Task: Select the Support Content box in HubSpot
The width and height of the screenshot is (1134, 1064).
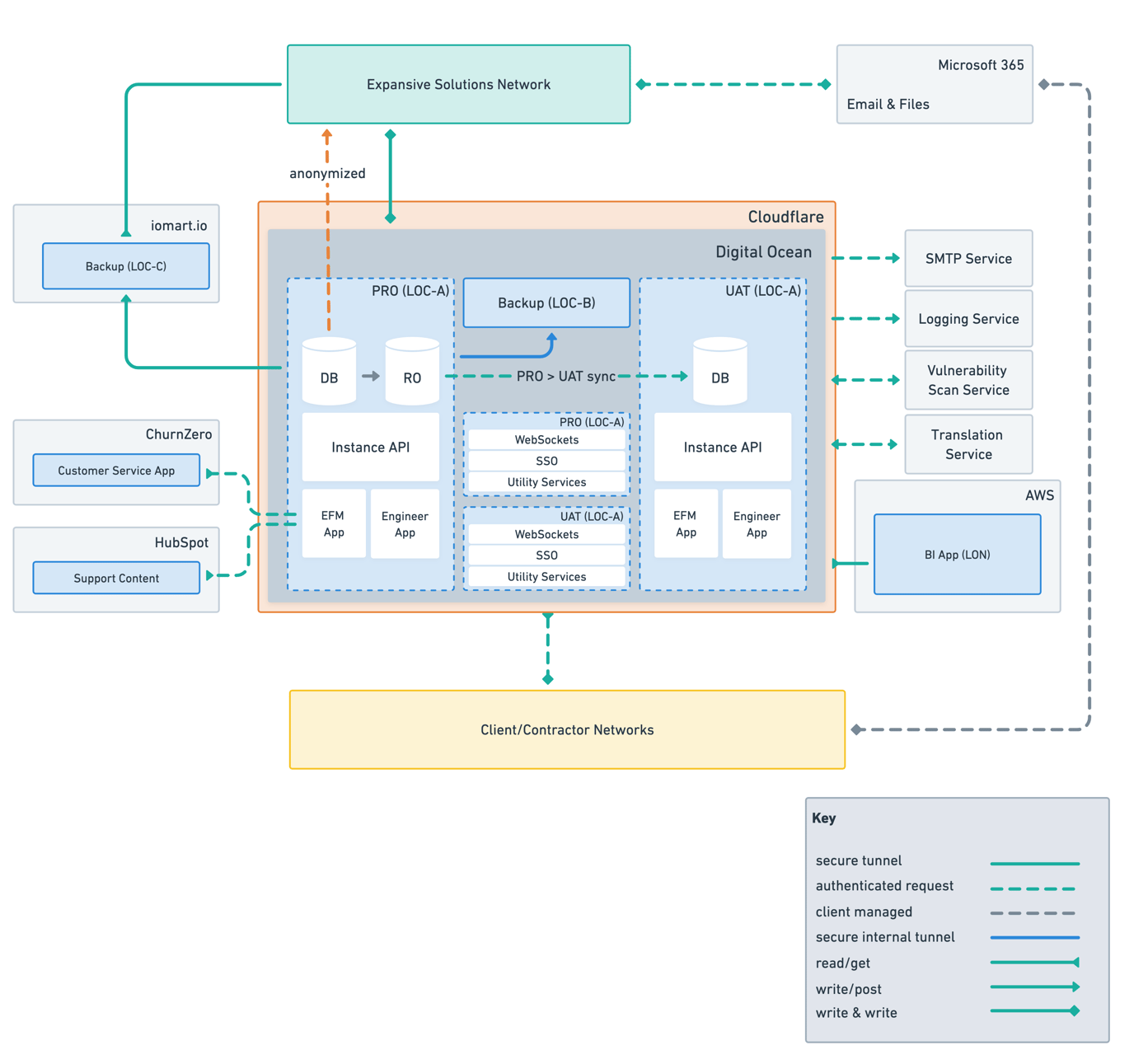Action: click(x=115, y=577)
